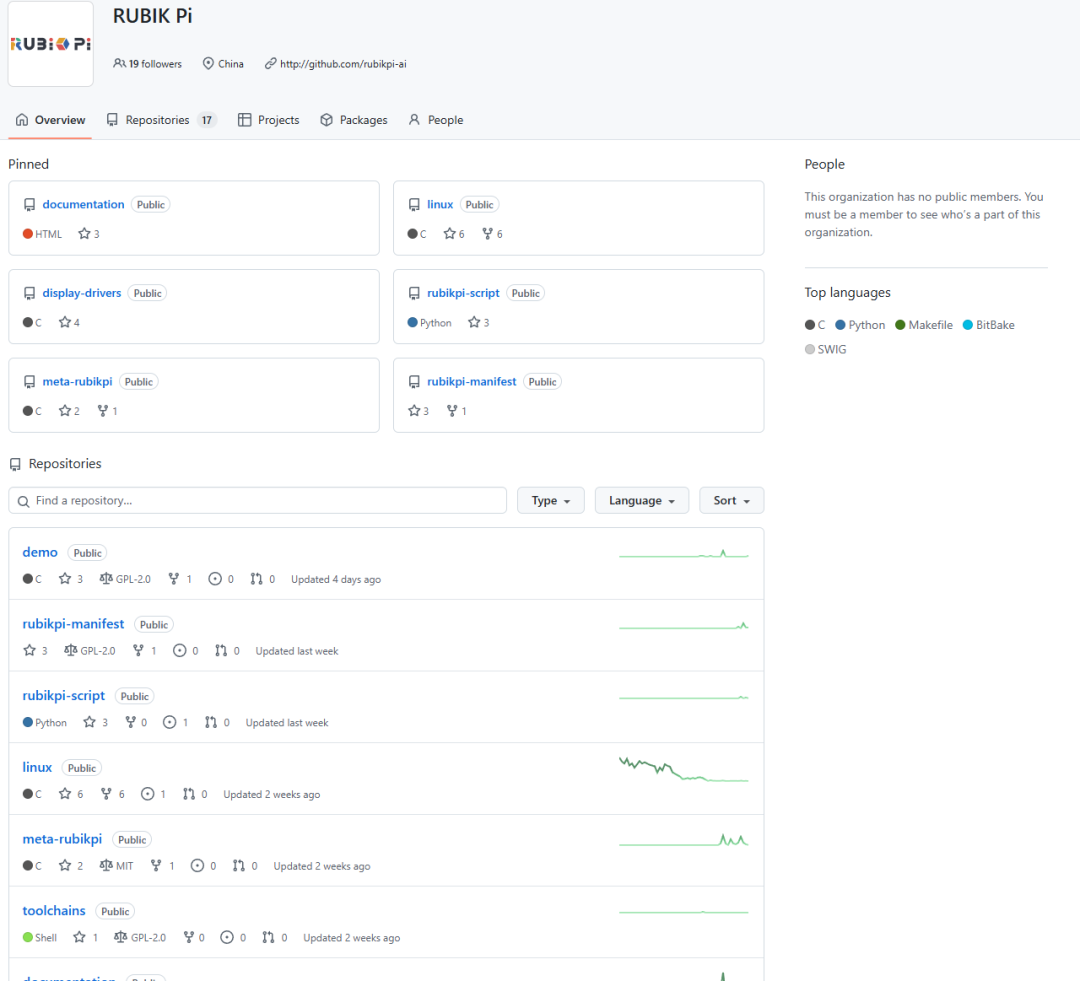Open the pinned meta-rubikpi repository
Screen dimensions: 1080x981
pyautogui.click(x=77, y=381)
